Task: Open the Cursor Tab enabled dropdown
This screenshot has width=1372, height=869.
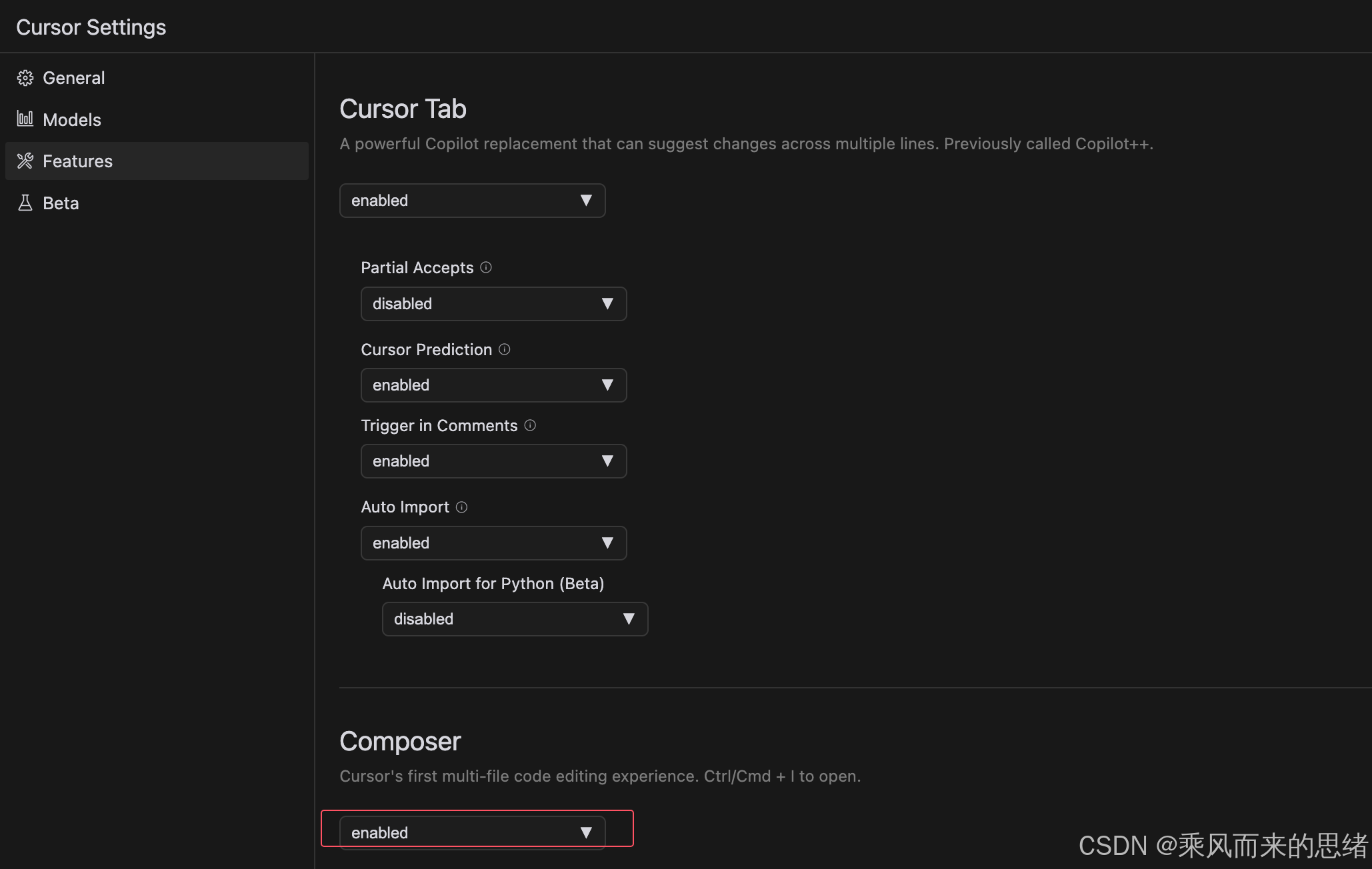Action: point(473,201)
